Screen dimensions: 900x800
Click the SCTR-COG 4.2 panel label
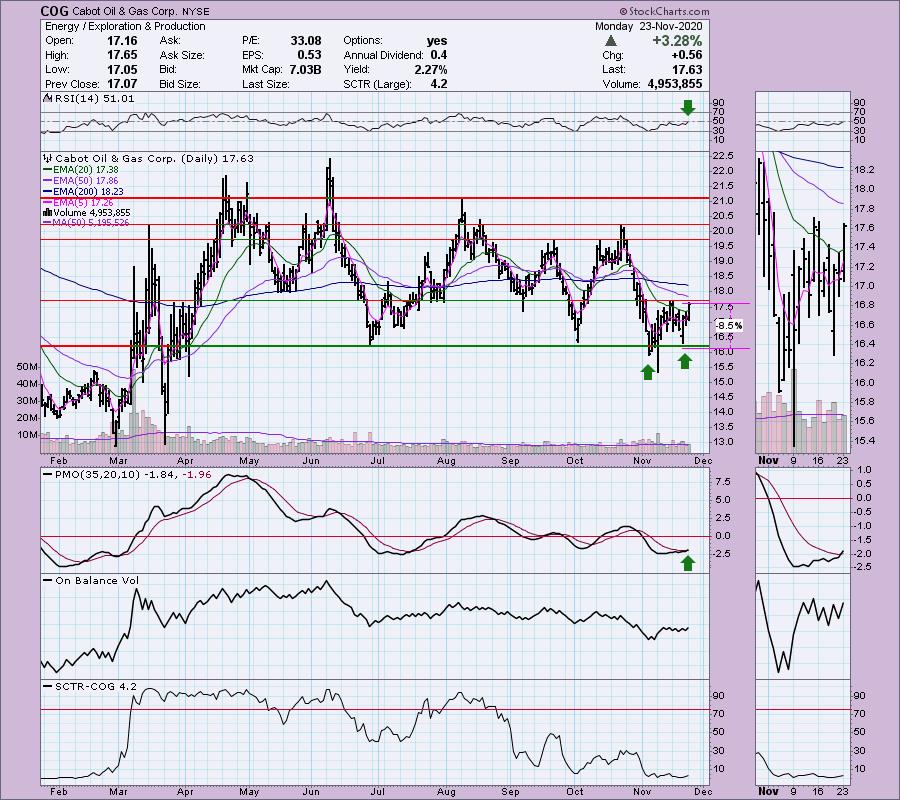click(96, 686)
